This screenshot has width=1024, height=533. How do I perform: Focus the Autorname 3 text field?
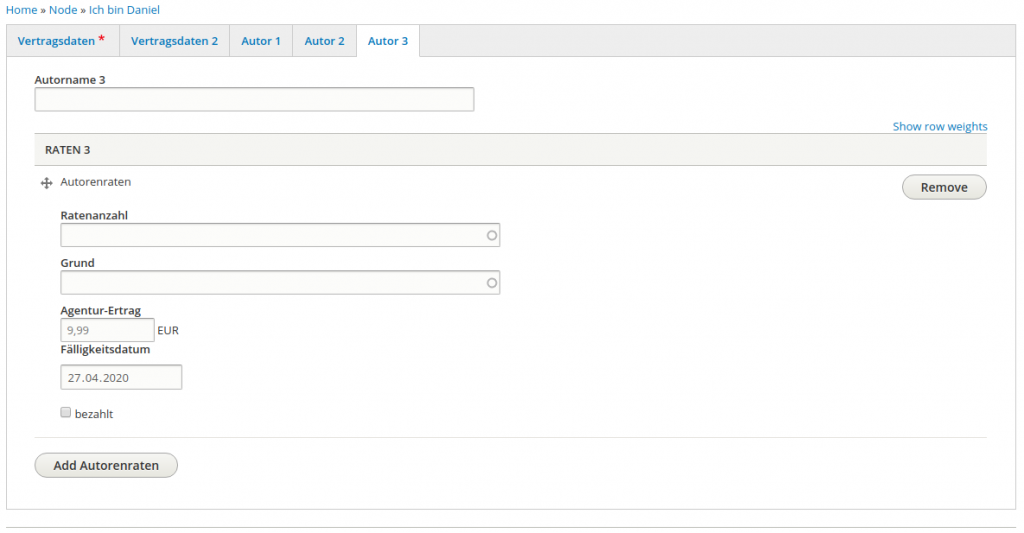254,100
